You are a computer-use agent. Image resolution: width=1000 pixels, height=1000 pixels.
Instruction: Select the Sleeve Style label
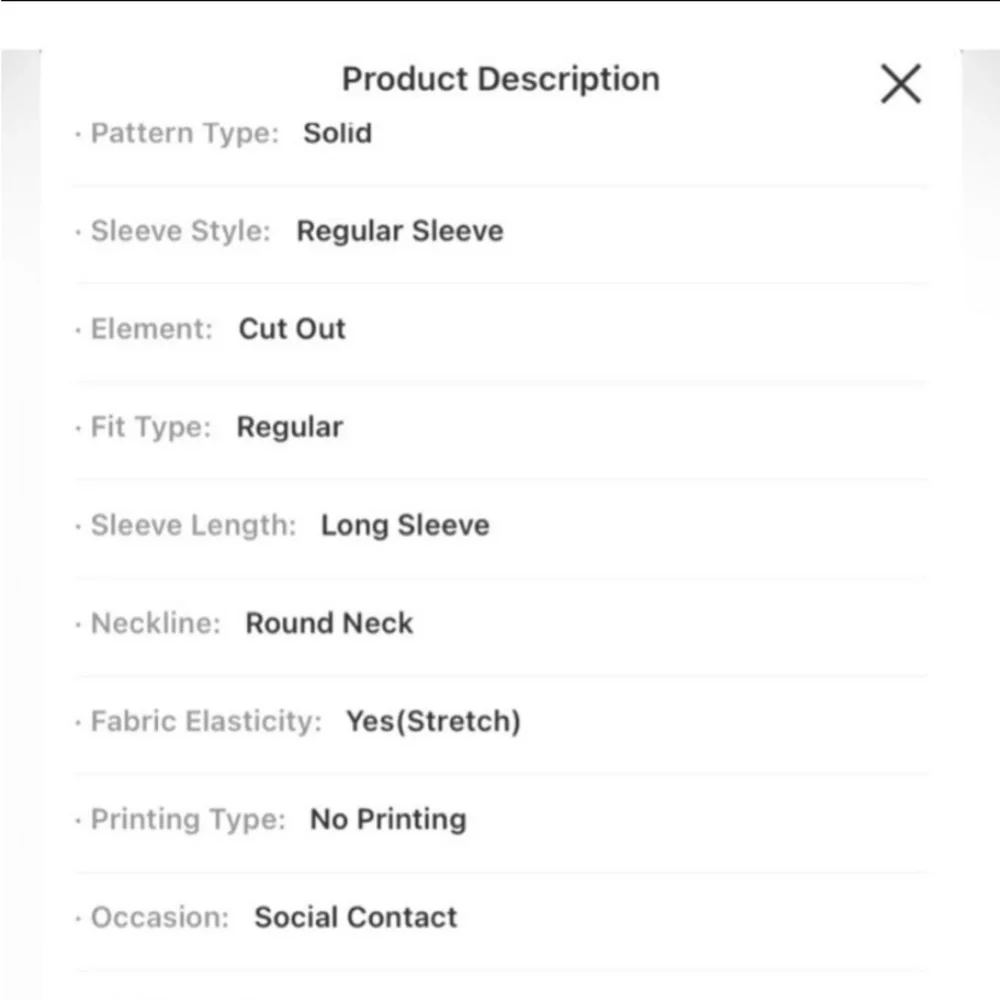tap(181, 231)
